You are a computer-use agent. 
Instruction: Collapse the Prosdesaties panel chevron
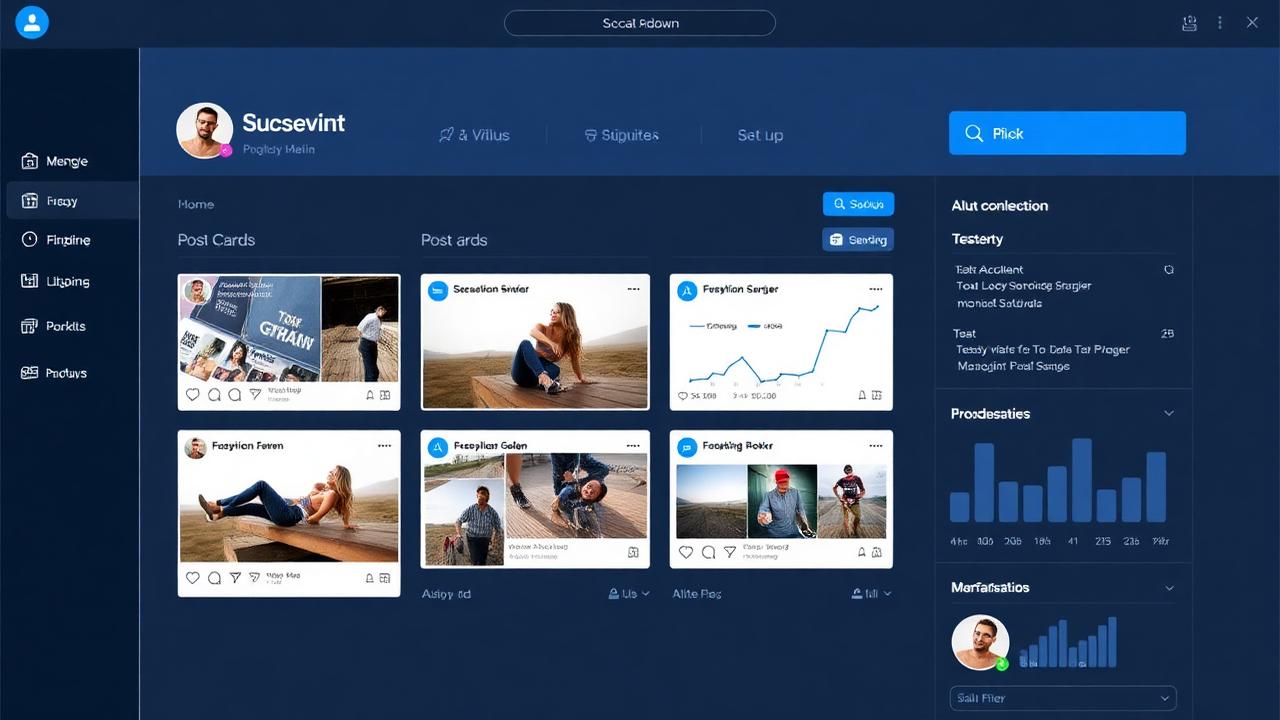tap(1168, 414)
